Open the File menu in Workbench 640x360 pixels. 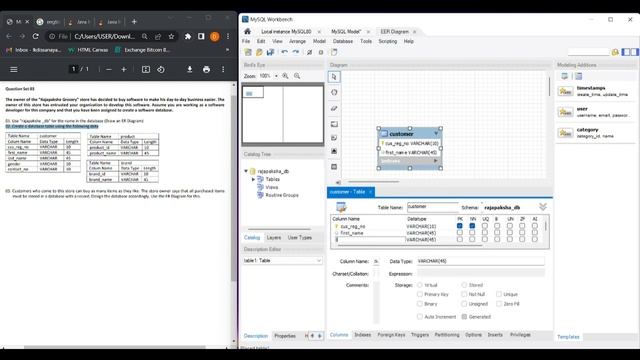pos(246,41)
